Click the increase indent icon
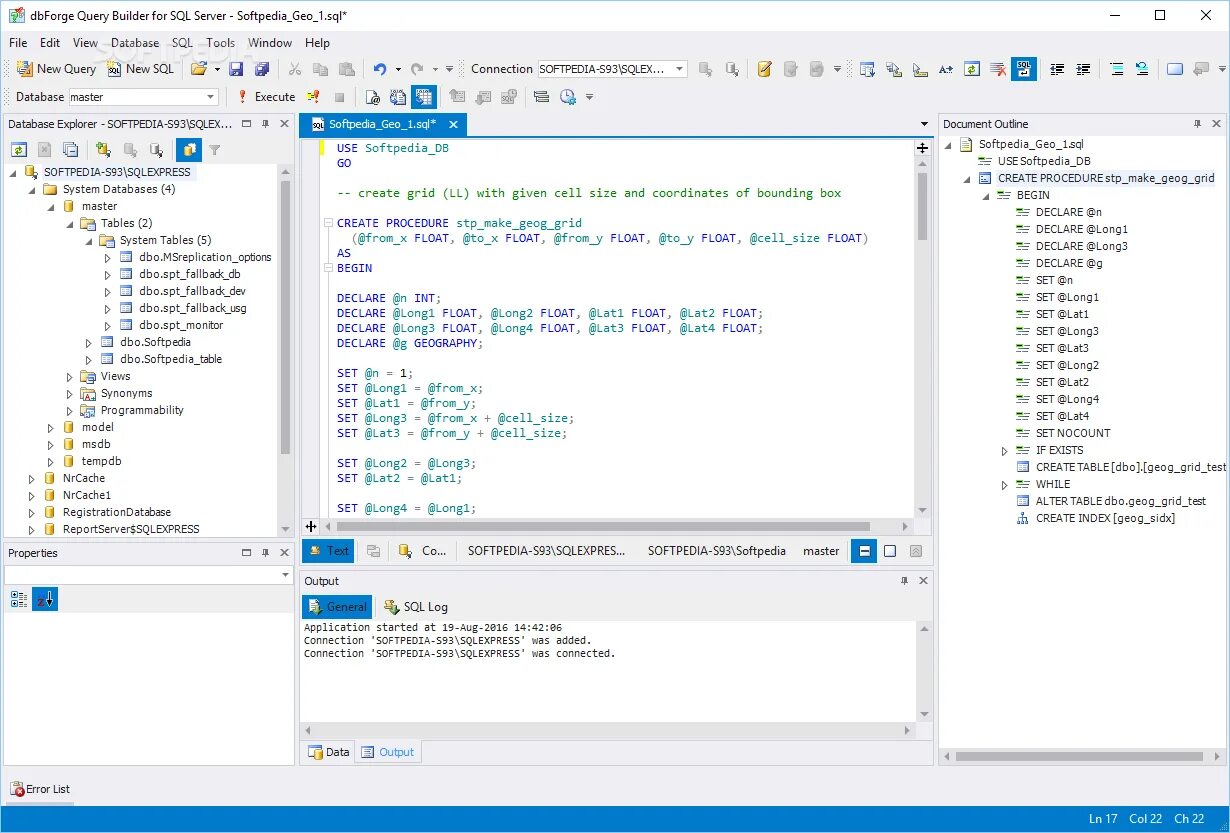The image size is (1230, 833). [x=1083, y=69]
